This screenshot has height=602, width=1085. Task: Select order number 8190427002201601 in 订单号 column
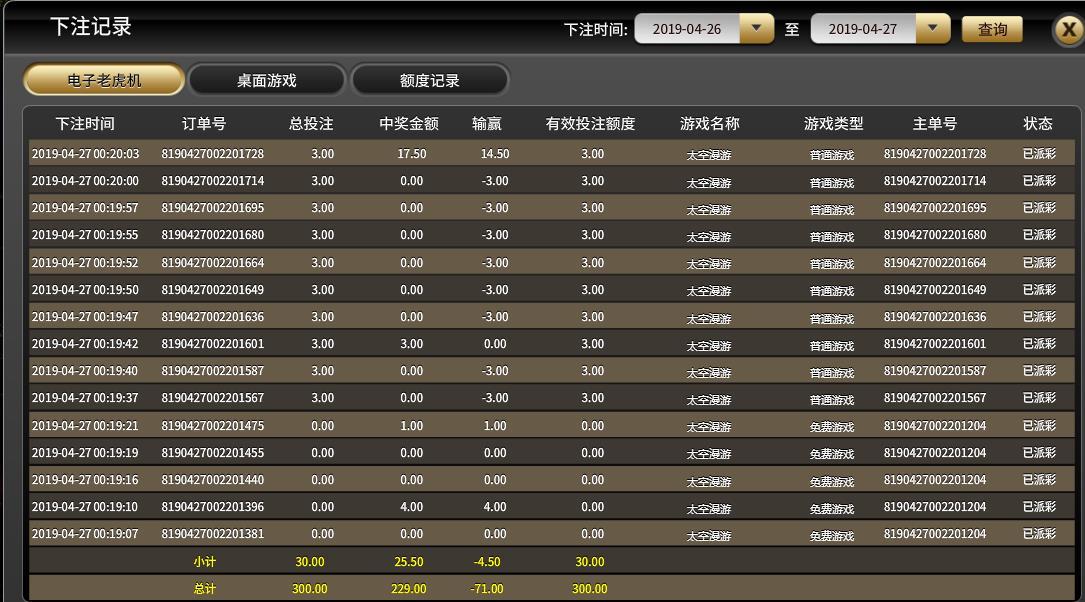coord(212,344)
